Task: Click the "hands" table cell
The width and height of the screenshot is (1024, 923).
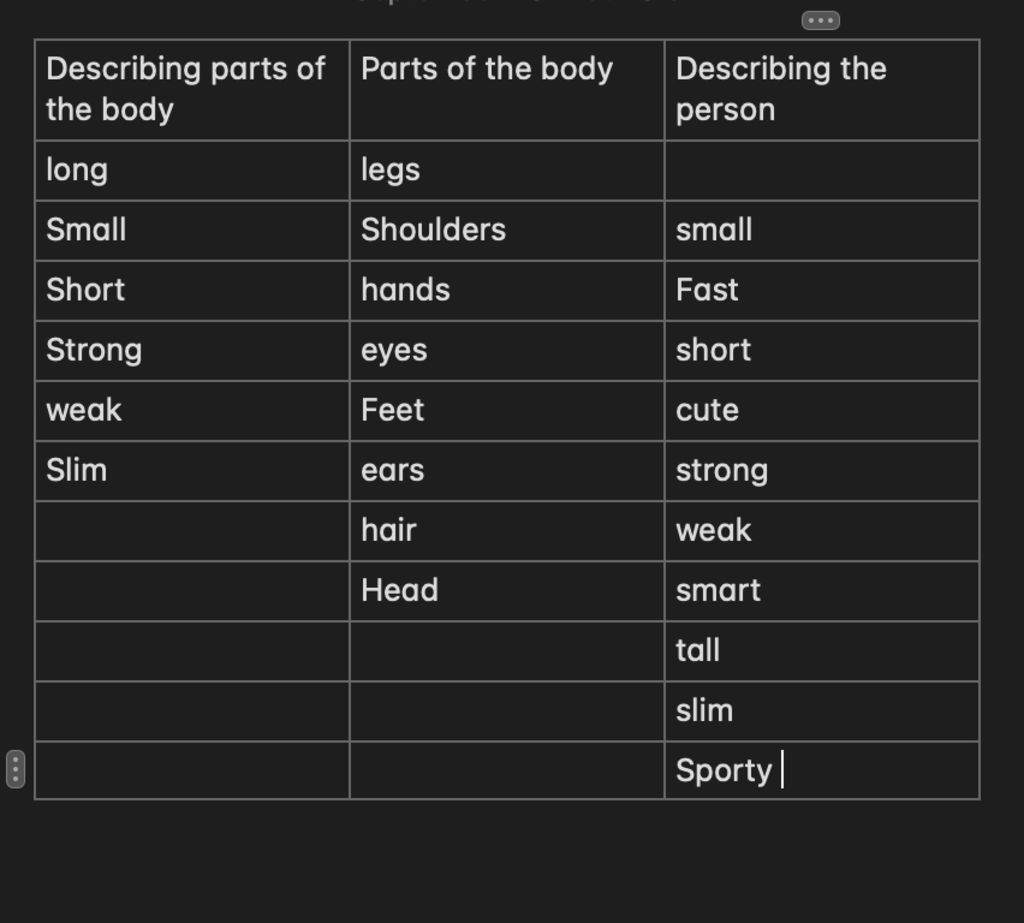Action: coord(506,290)
